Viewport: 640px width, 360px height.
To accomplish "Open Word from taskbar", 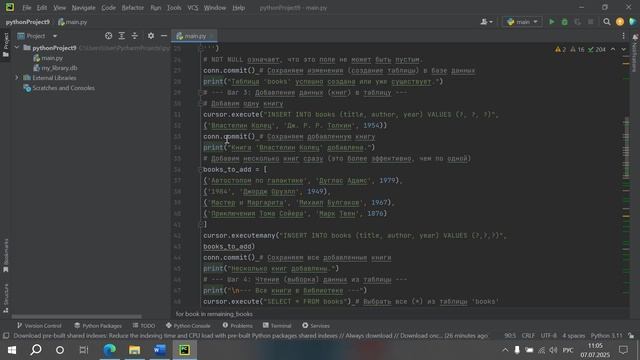I will (159, 350).
